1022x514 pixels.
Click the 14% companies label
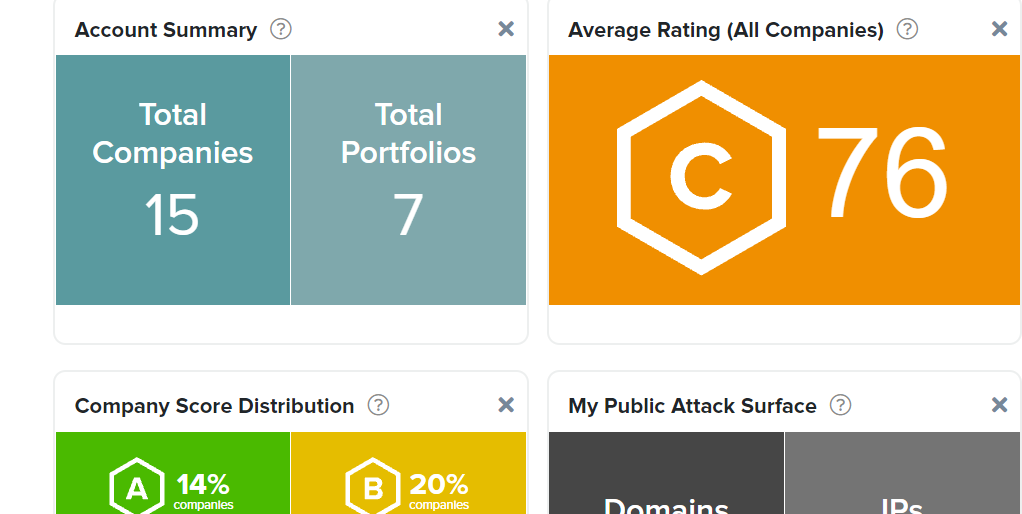coord(204,491)
